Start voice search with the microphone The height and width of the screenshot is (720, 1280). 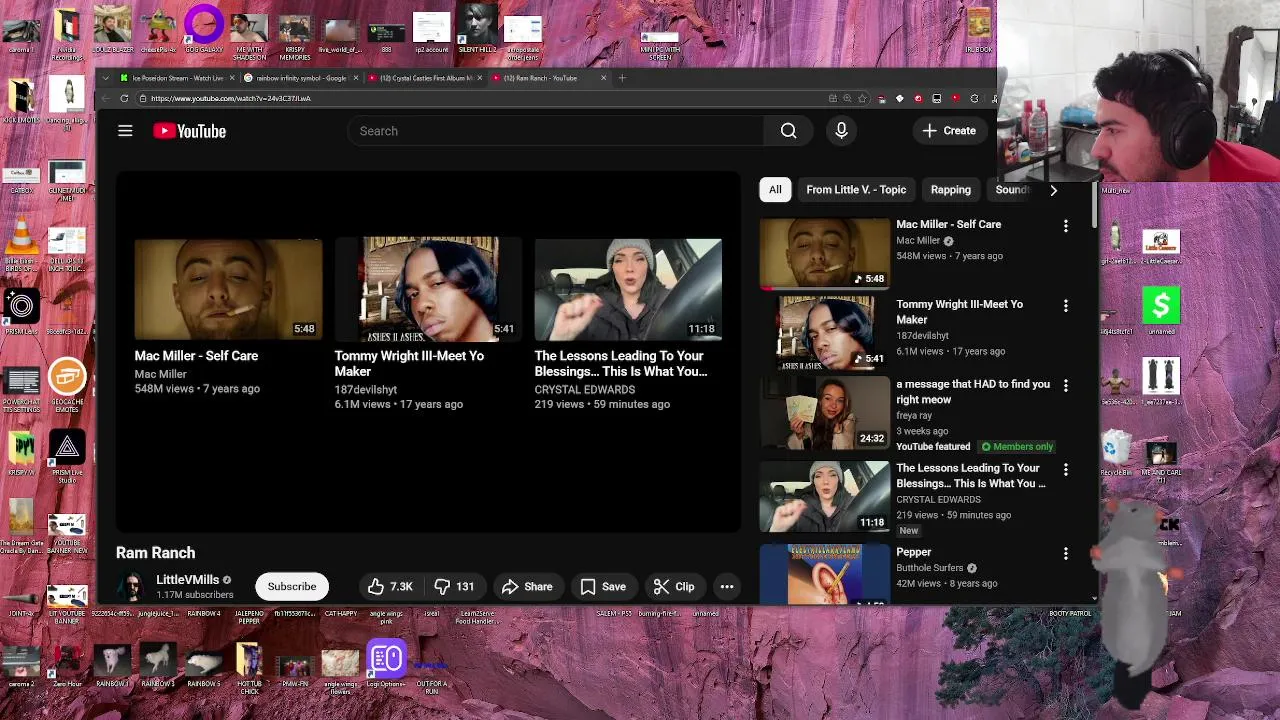coord(841,131)
